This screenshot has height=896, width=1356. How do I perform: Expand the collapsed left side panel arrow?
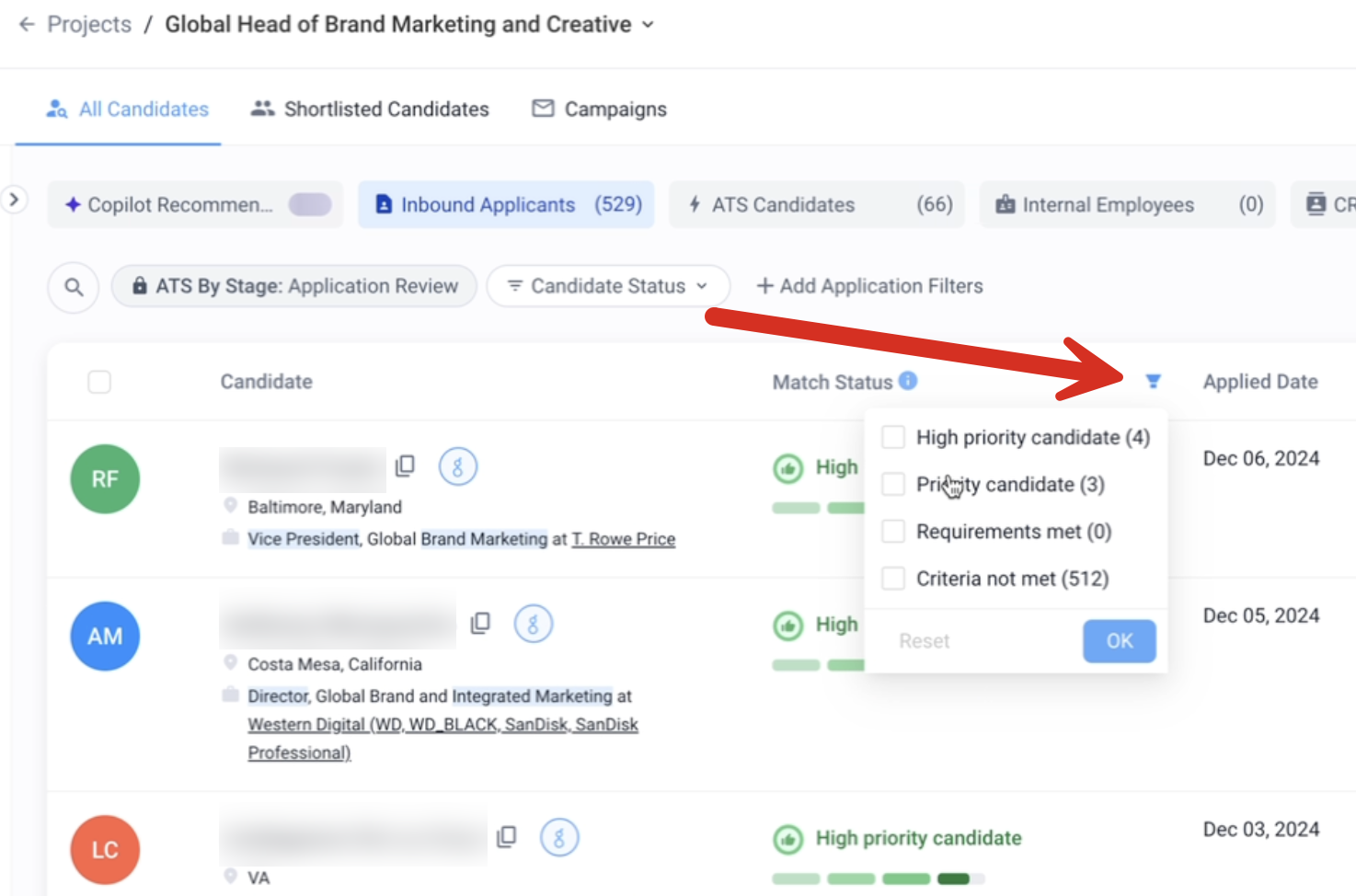point(14,200)
